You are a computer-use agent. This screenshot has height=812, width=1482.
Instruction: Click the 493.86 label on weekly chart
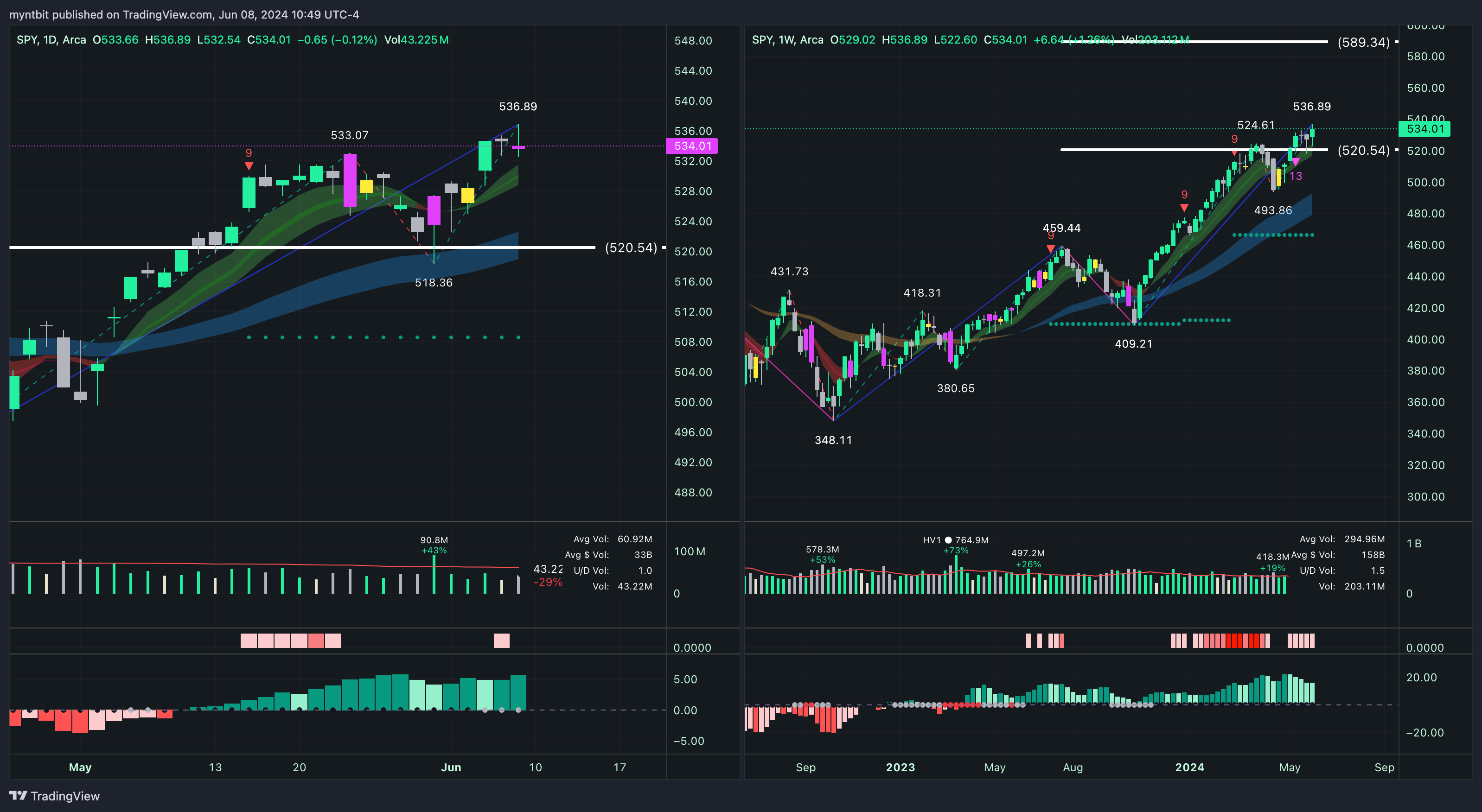(1273, 210)
